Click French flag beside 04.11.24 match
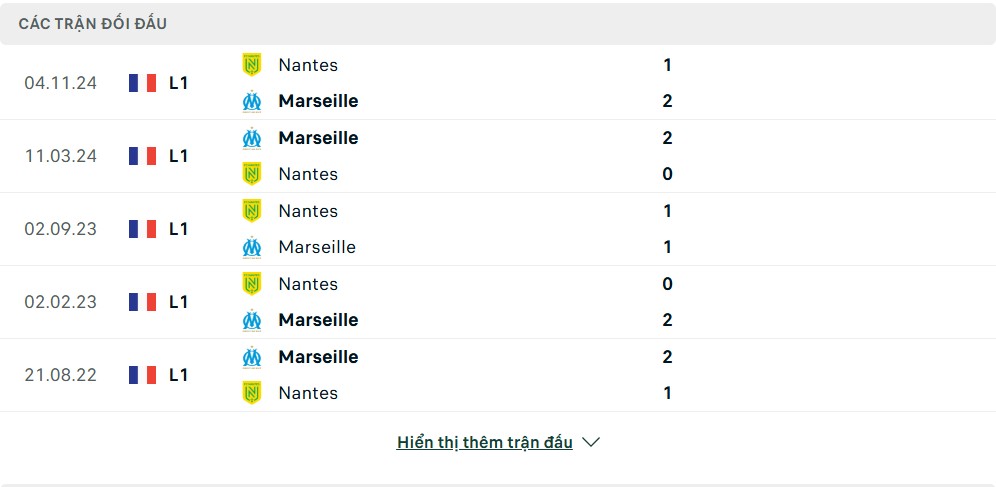996x487 pixels. [x=142, y=83]
